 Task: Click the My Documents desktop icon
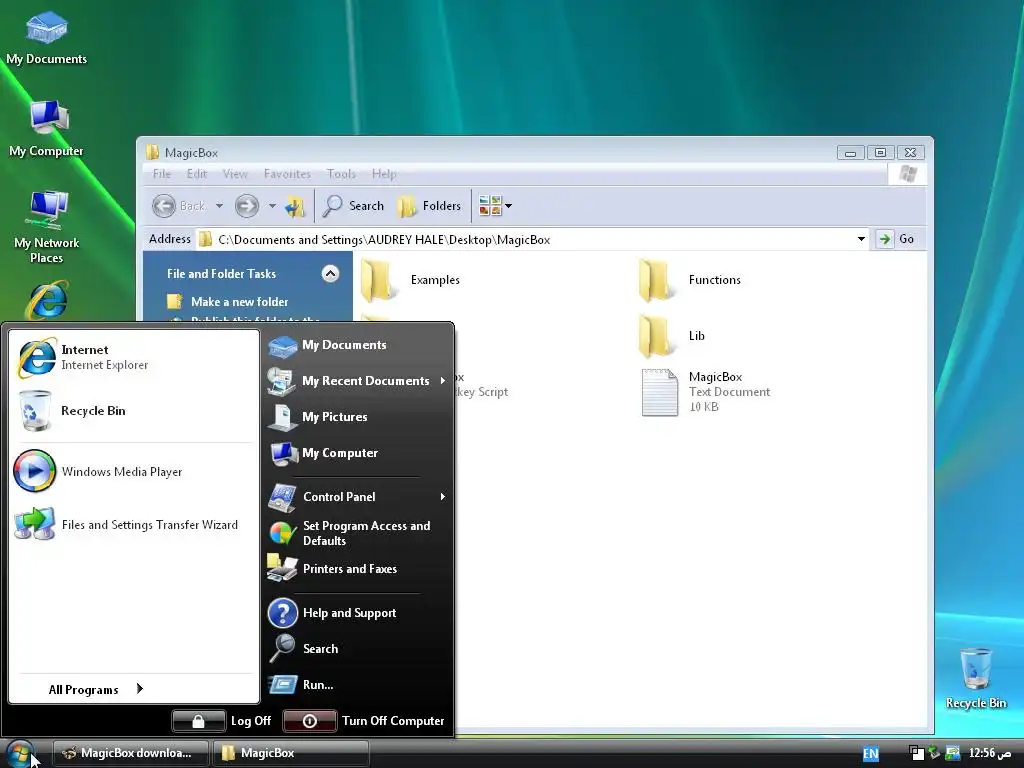pos(46,38)
